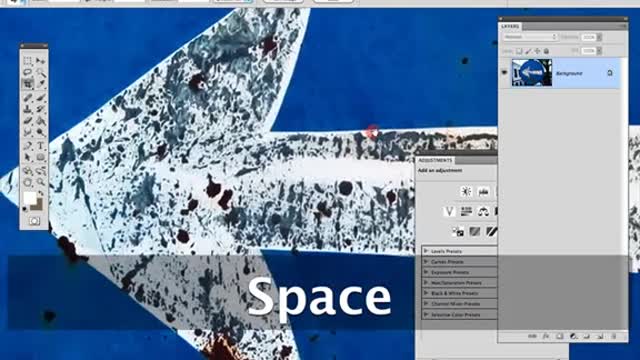This screenshot has width=640, height=360.
Task: Open the foreground color picker
Action: tap(30, 198)
